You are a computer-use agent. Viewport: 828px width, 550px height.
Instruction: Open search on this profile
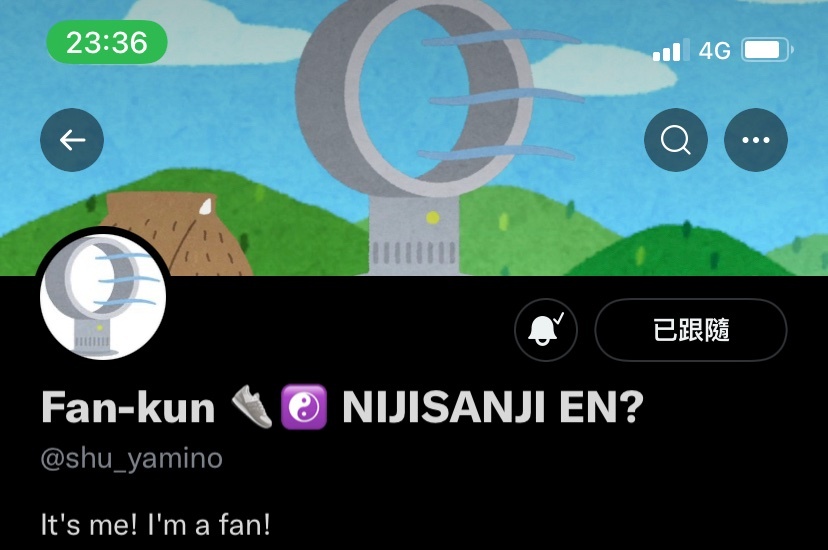click(x=675, y=140)
